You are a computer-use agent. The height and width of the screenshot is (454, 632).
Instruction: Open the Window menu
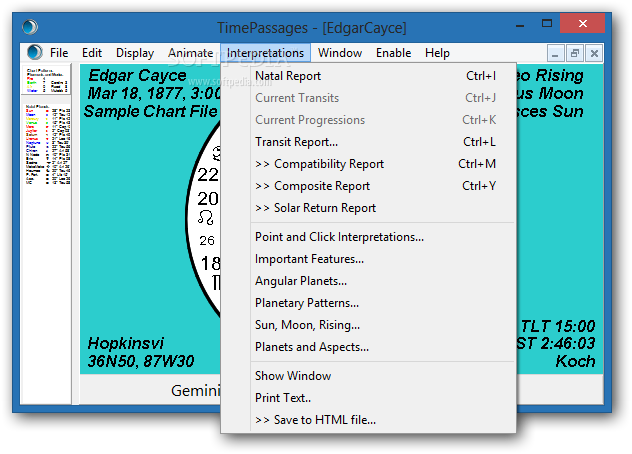point(340,53)
